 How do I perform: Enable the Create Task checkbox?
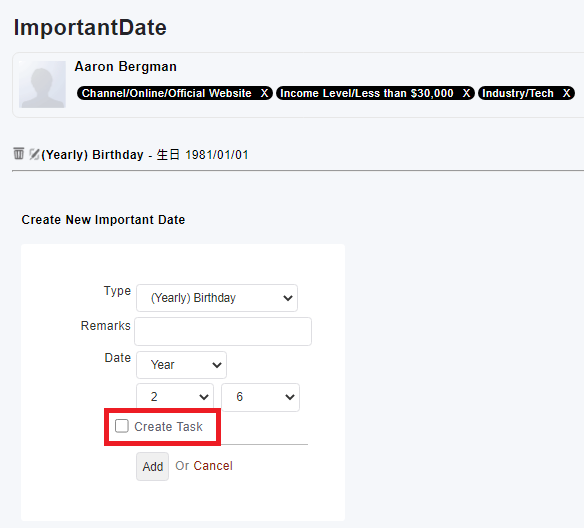click(122, 426)
